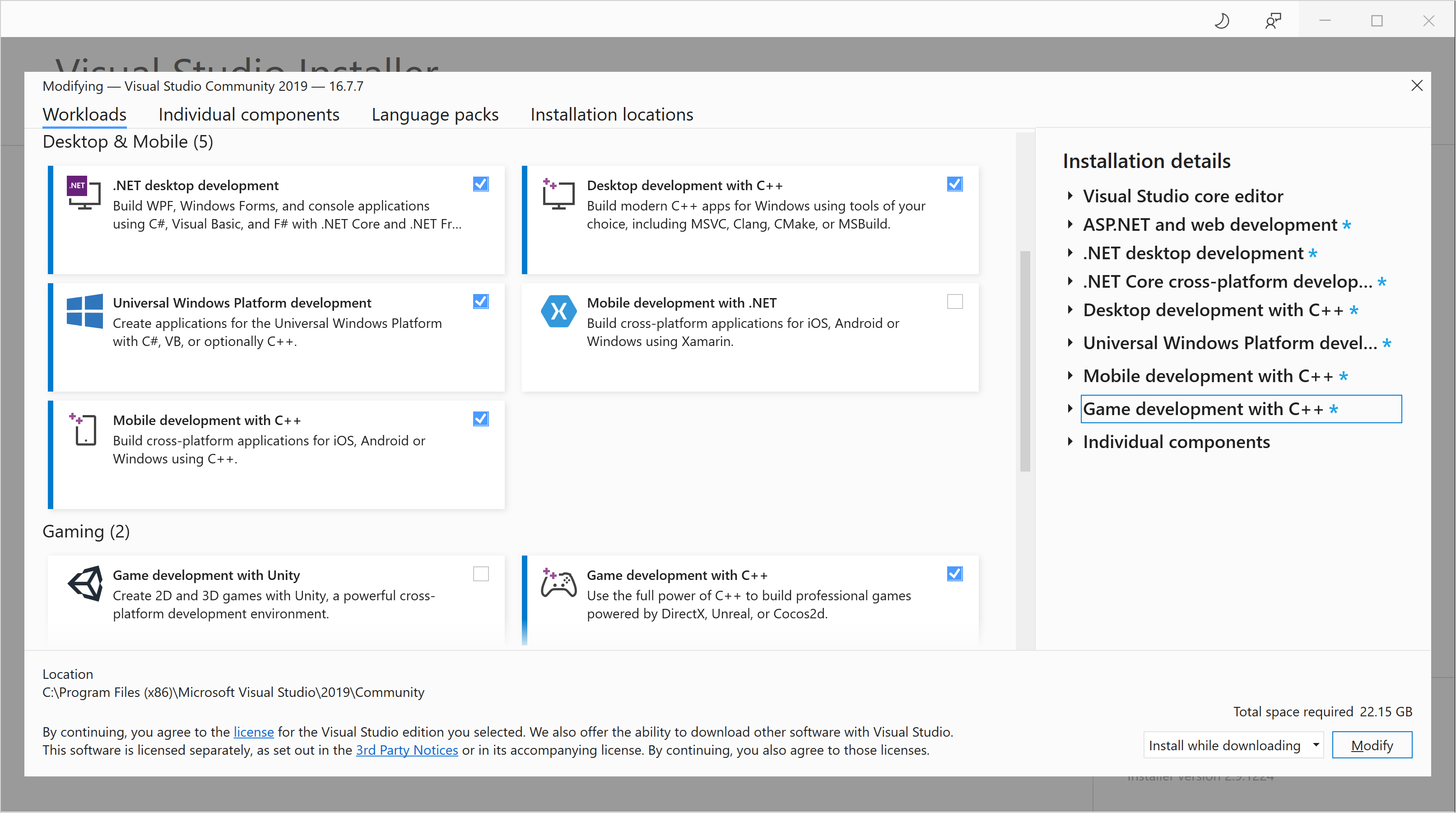Click the .NET desktop development workload icon

(84, 194)
